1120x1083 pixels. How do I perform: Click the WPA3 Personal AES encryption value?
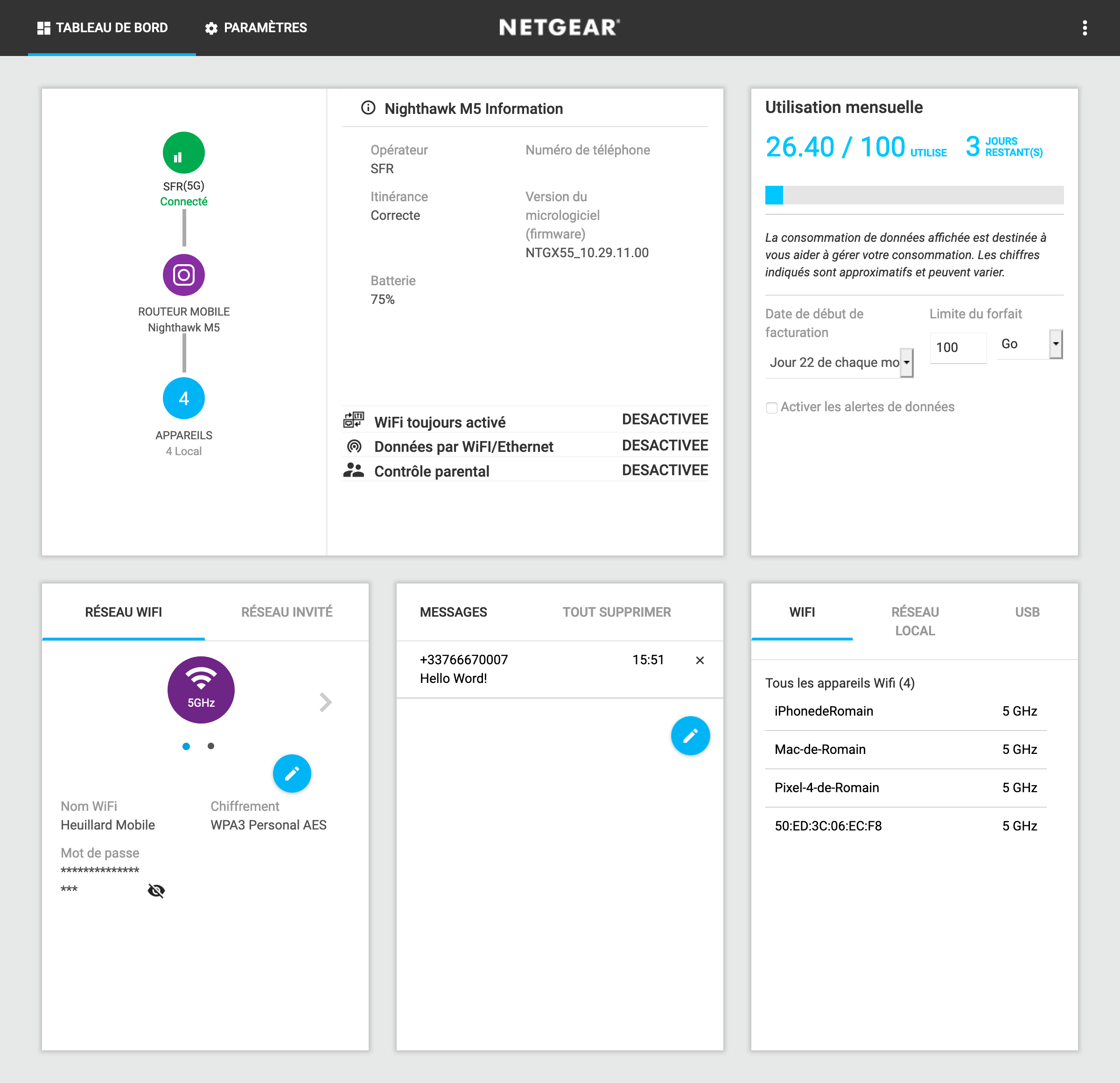[x=269, y=825]
